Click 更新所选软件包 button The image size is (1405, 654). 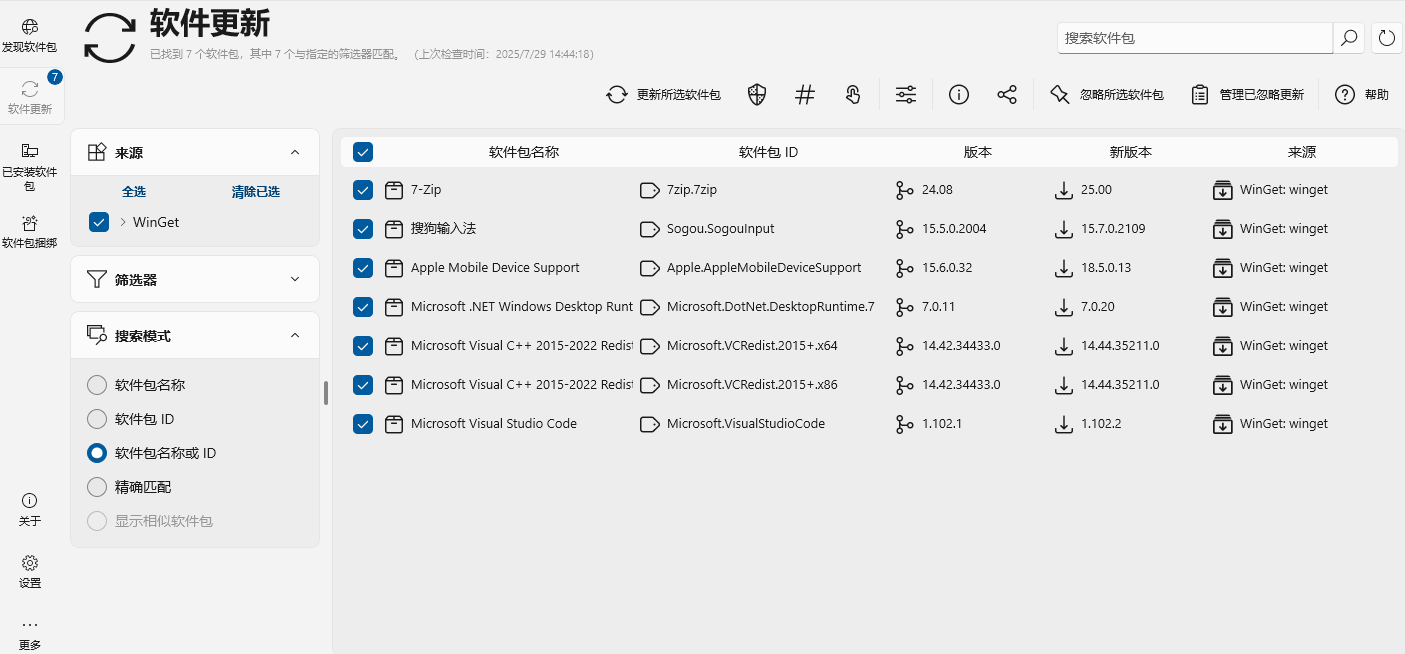coord(663,95)
